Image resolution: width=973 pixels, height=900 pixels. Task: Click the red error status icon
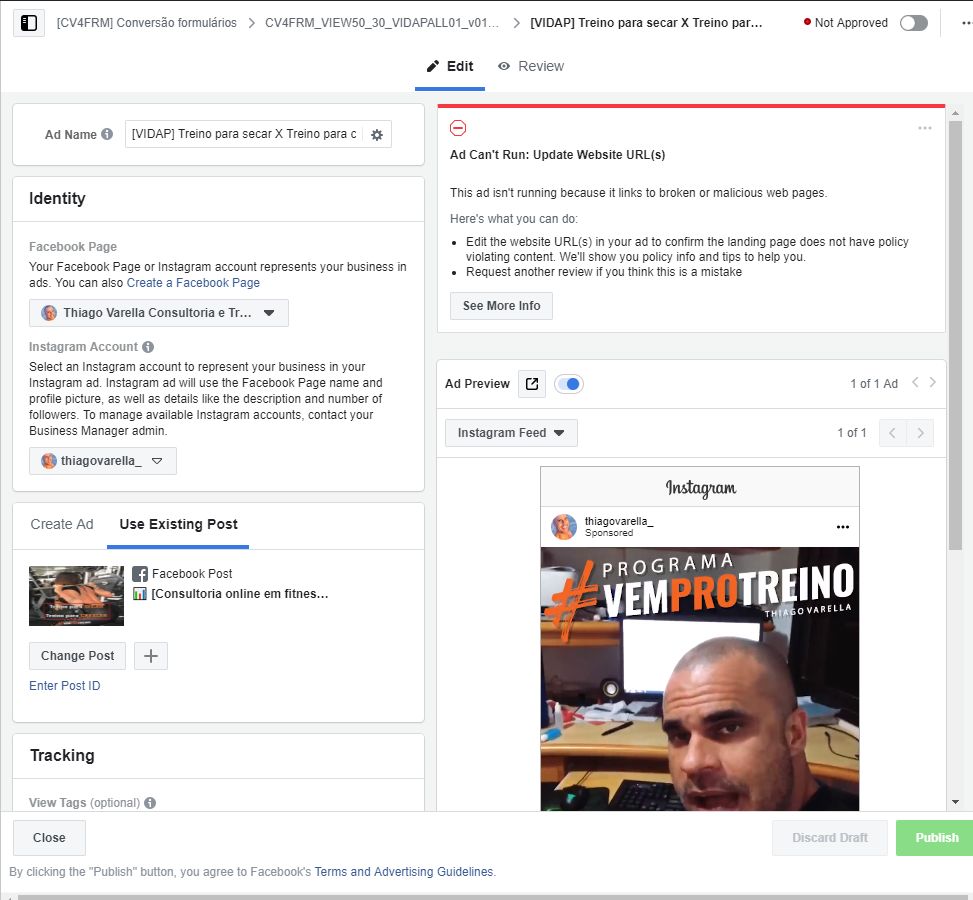point(458,128)
